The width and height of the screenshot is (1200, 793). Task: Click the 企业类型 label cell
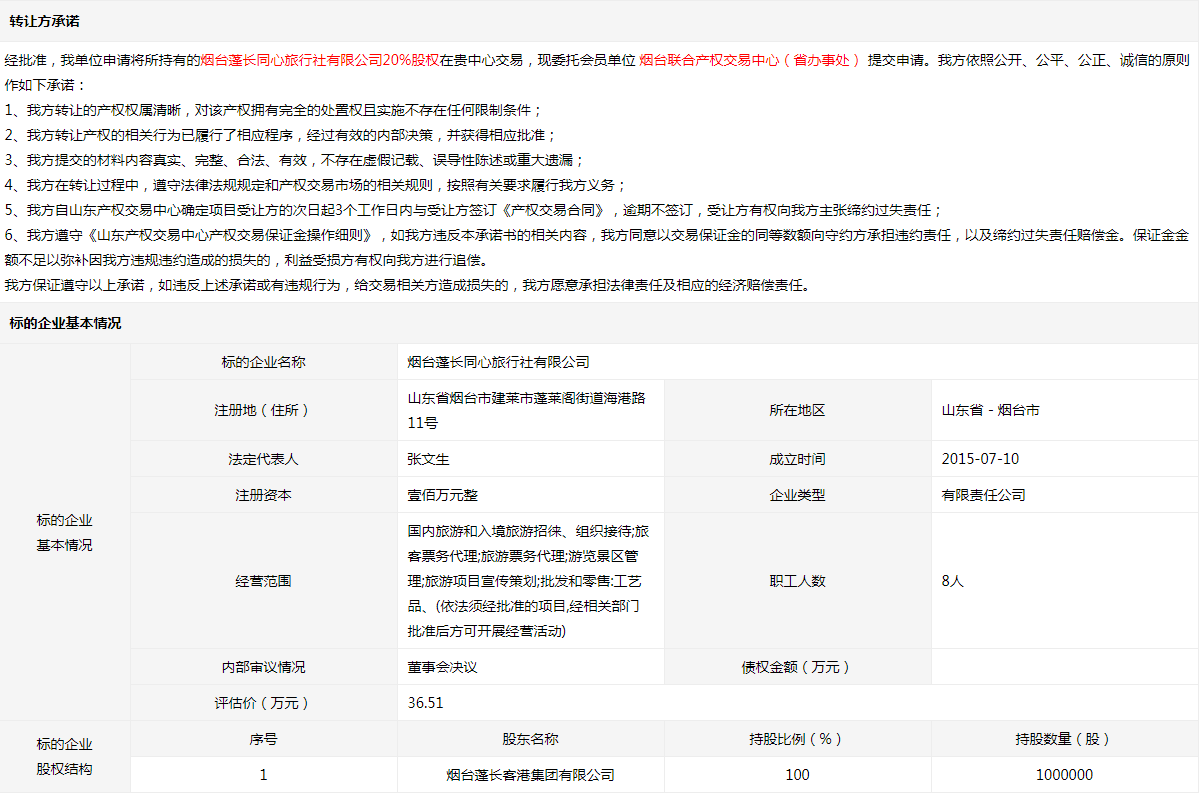(798, 495)
